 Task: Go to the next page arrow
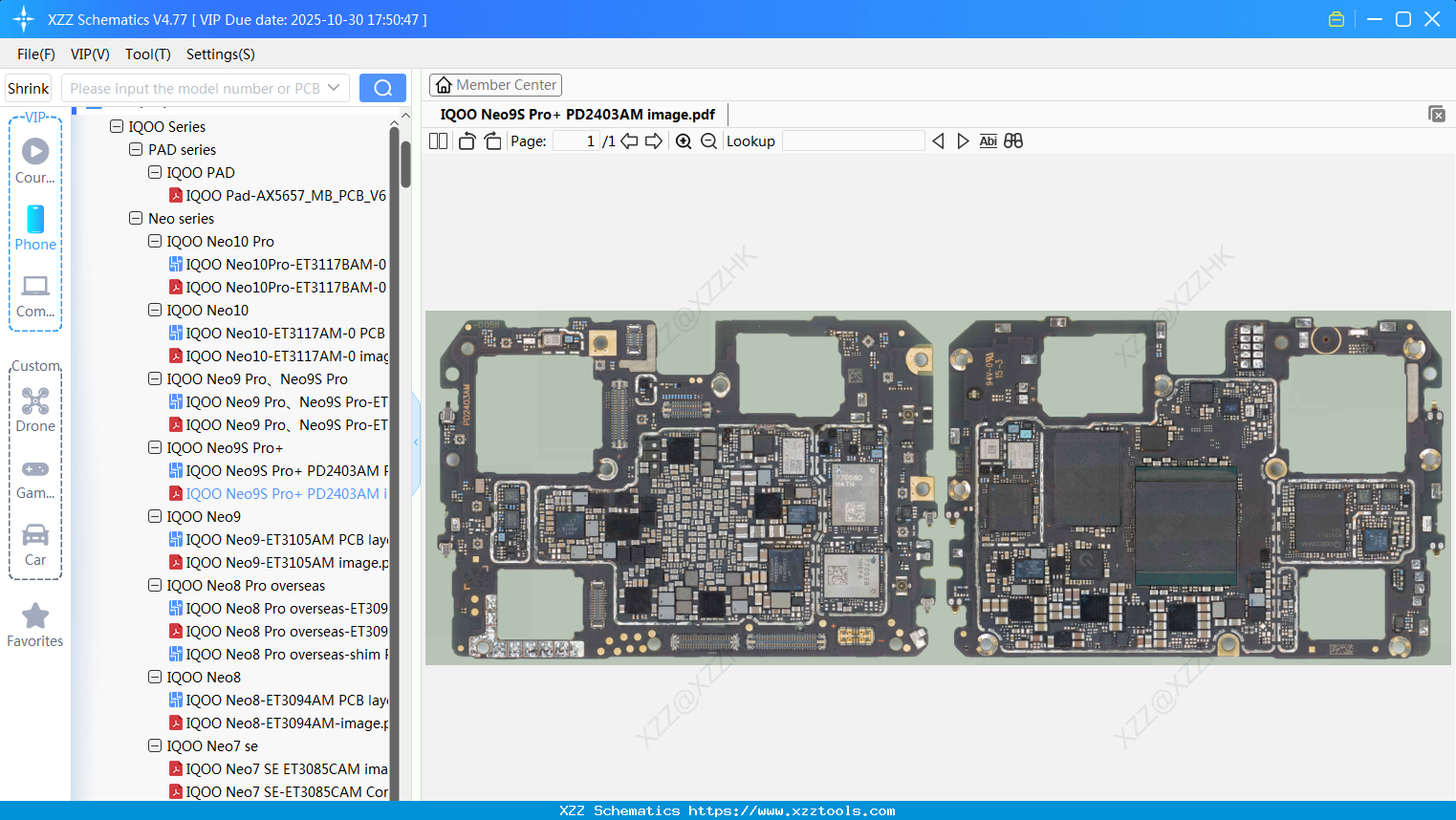click(x=654, y=141)
